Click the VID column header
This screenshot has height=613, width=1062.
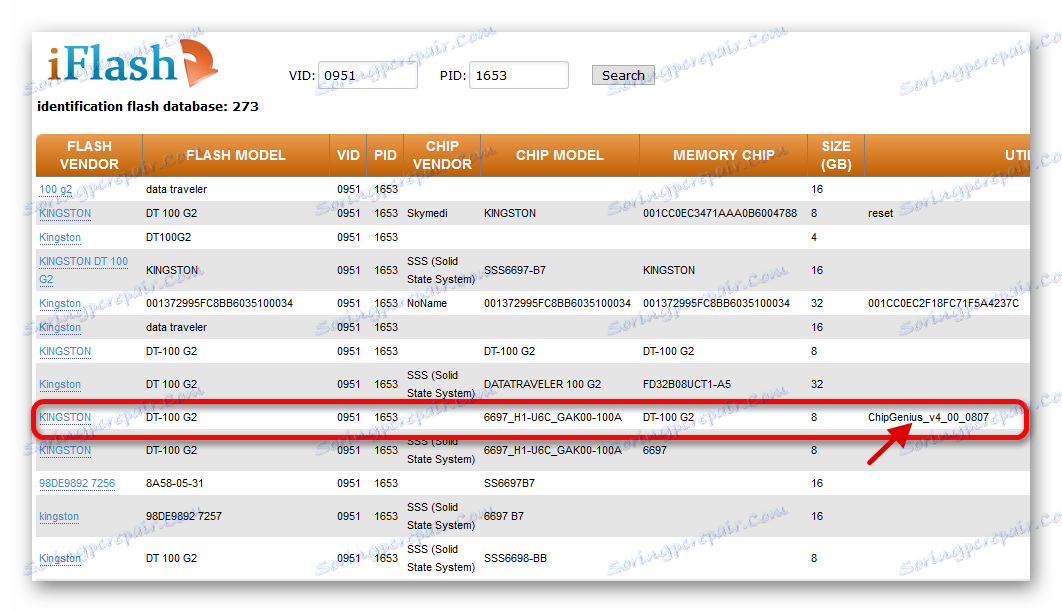coord(348,155)
